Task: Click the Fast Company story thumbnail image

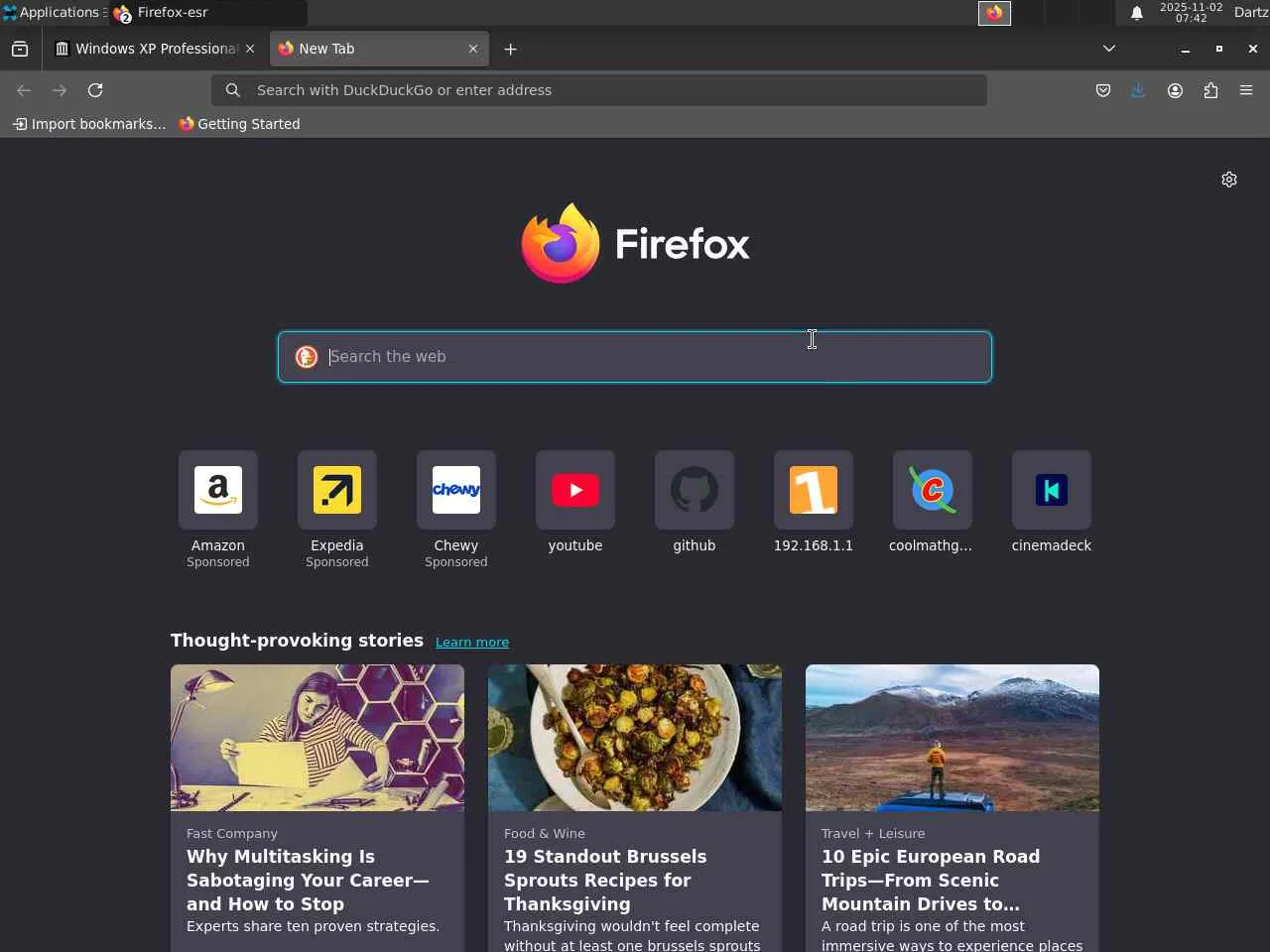Action: tap(317, 738)
